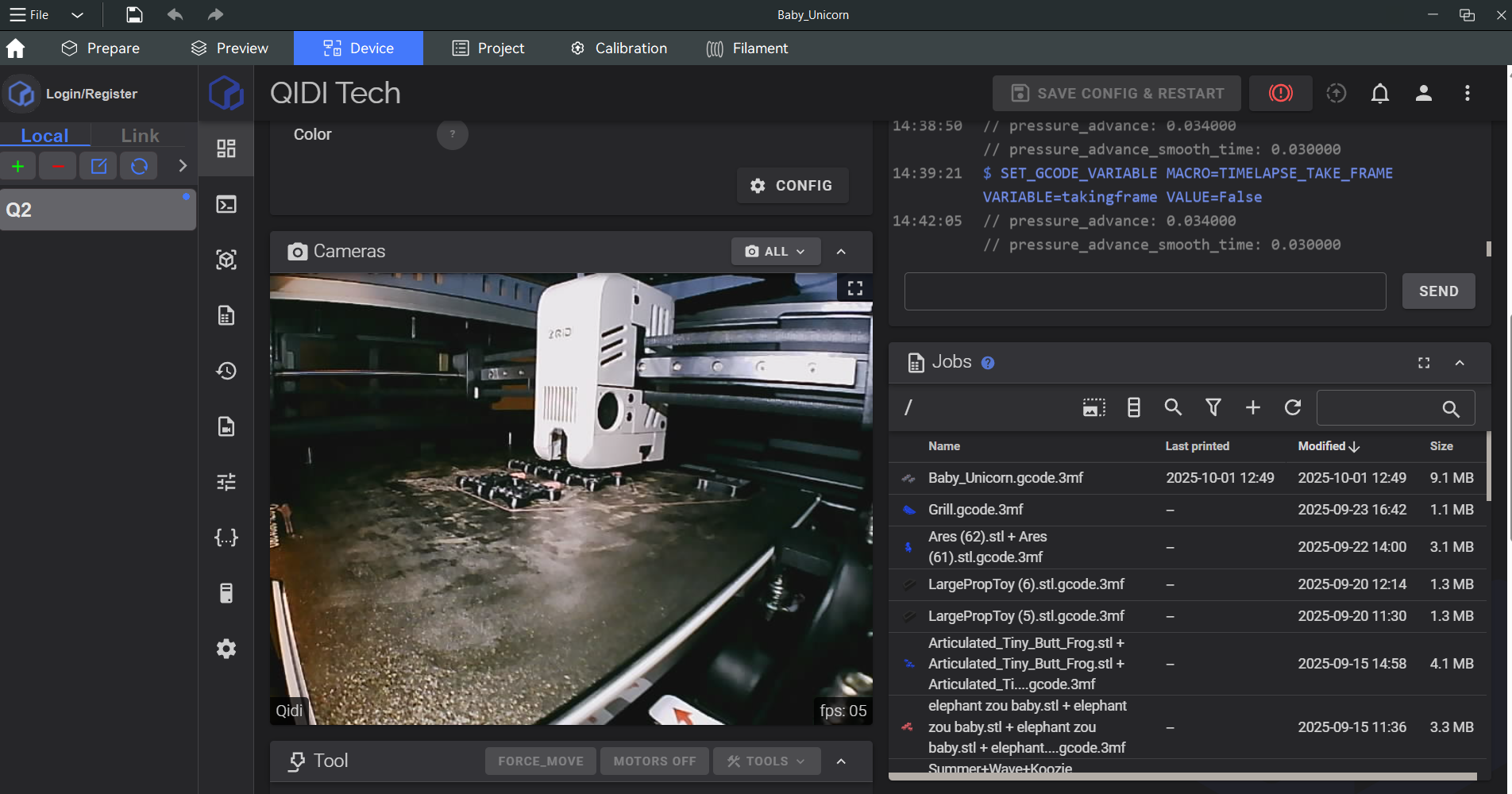Image resolution: width=1512 pixels, height=794 pixels.
Task: Open the console sidebar icon
Action: [226, 205]
